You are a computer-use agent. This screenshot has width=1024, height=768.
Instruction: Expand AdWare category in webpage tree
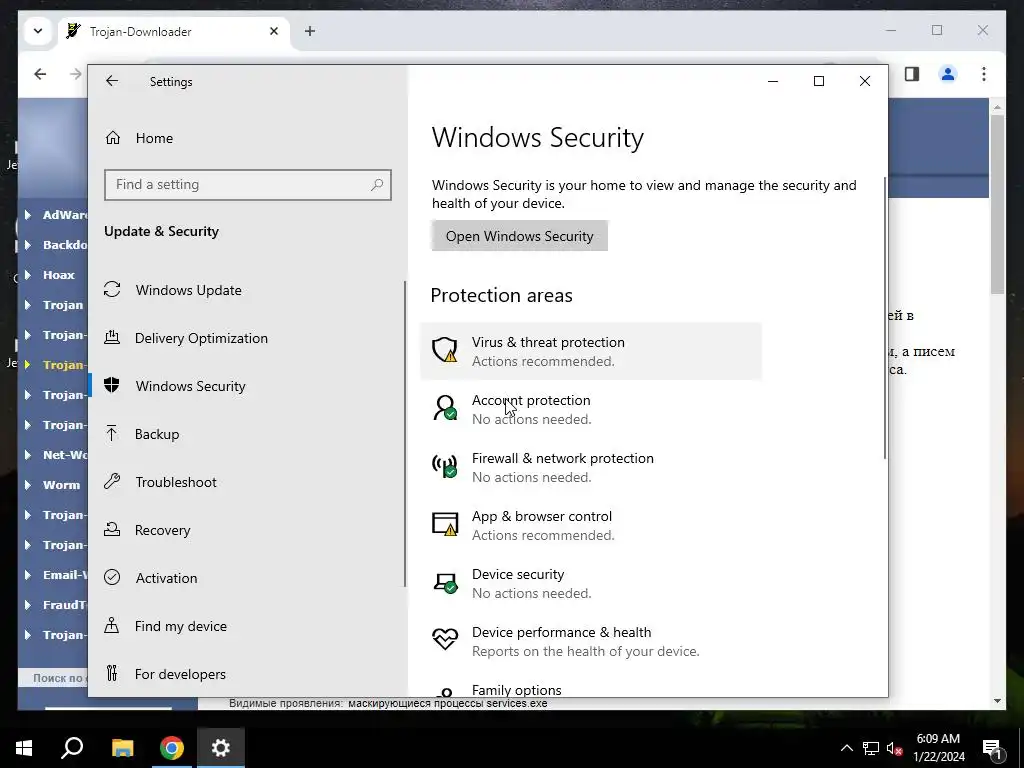pos(27,215)
